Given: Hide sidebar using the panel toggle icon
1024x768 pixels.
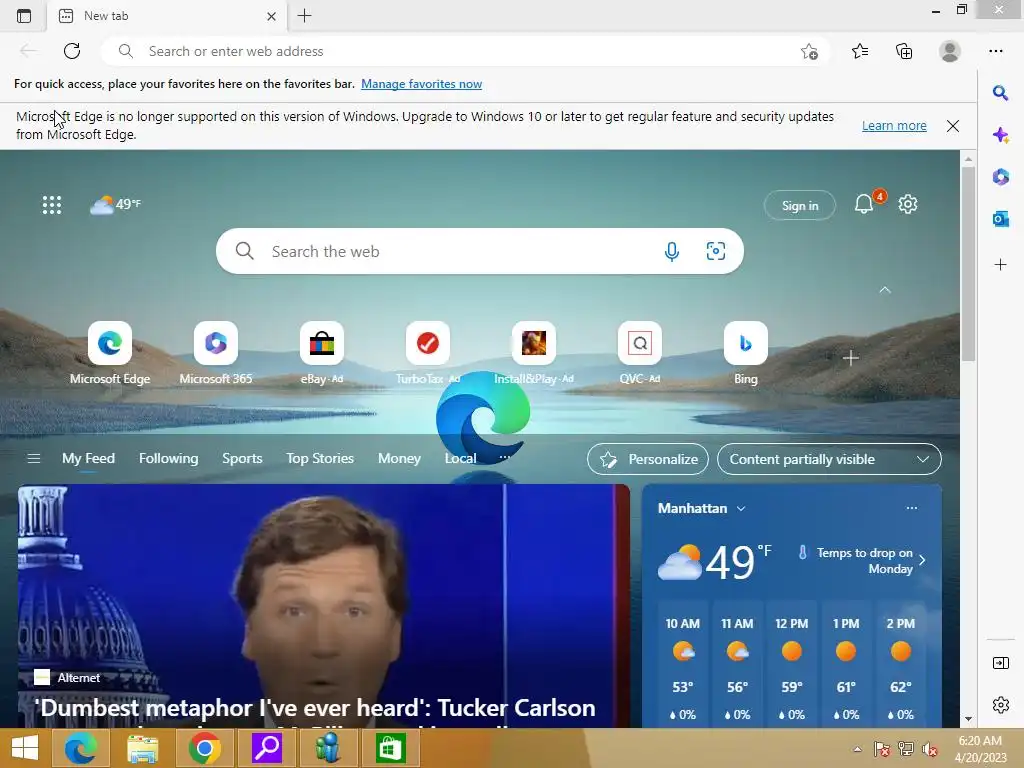Looking at the screenshot, I should (1000, 663).
